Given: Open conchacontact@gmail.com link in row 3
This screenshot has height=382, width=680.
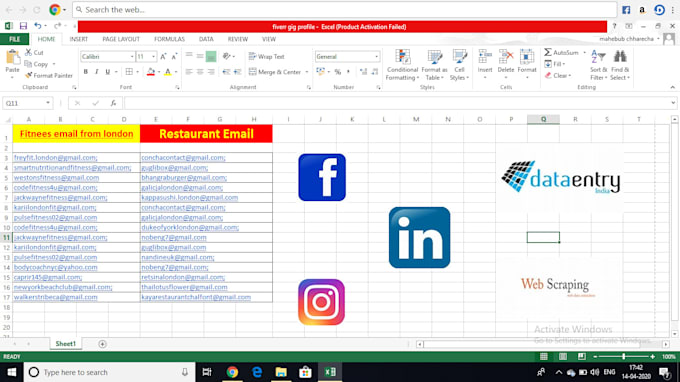Looking at the screenshot, I should click(183, 157).
